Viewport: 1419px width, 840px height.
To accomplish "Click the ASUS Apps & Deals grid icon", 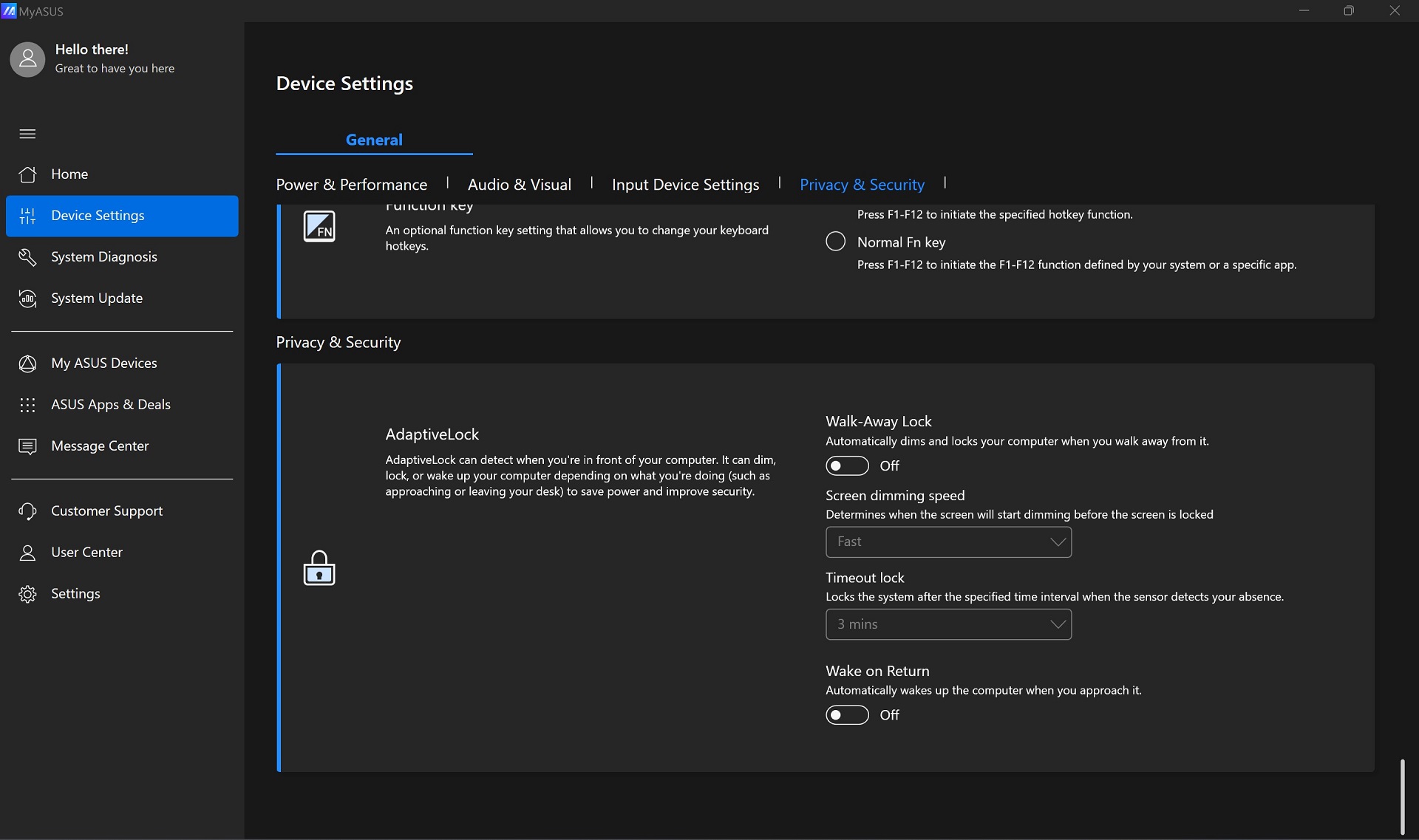I will pyautogui.click(x=27, y=405).
